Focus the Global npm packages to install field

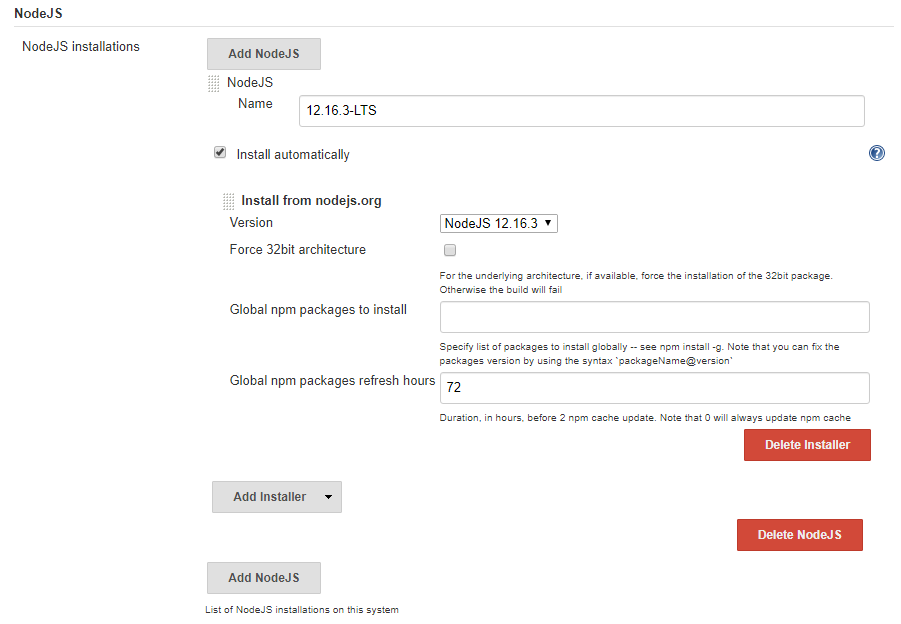click(x=654, y=317)
